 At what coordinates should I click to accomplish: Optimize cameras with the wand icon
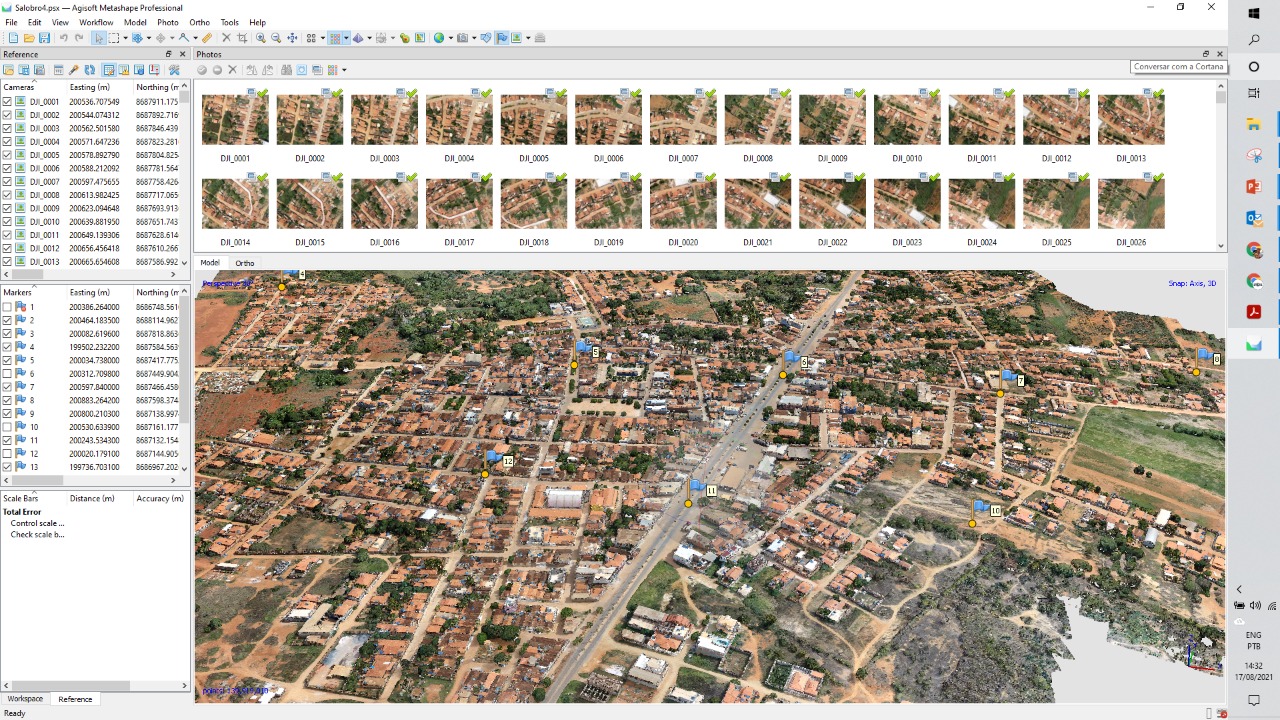tap(74, 70)
